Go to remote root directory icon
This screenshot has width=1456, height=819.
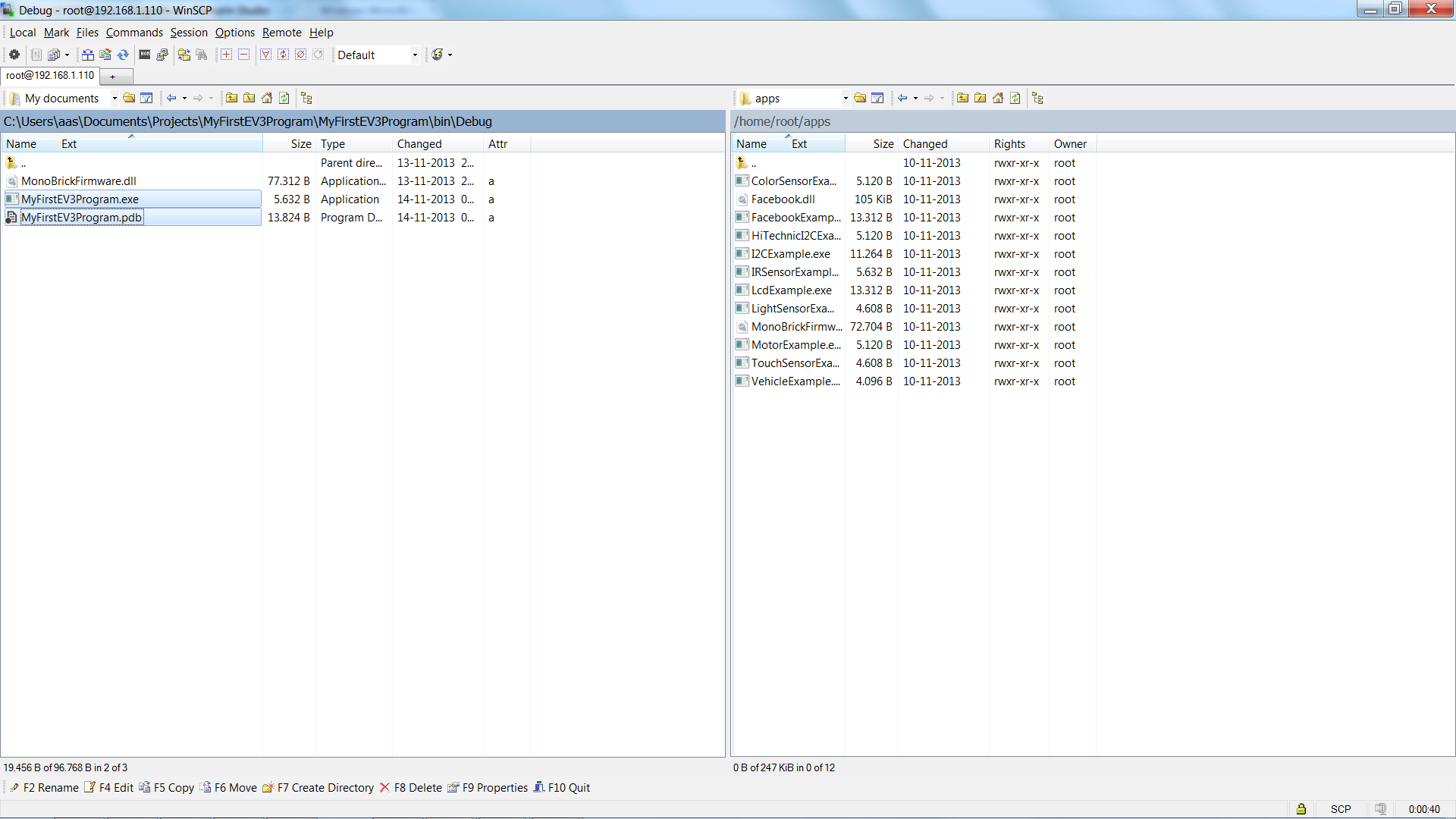click(980, 98)
